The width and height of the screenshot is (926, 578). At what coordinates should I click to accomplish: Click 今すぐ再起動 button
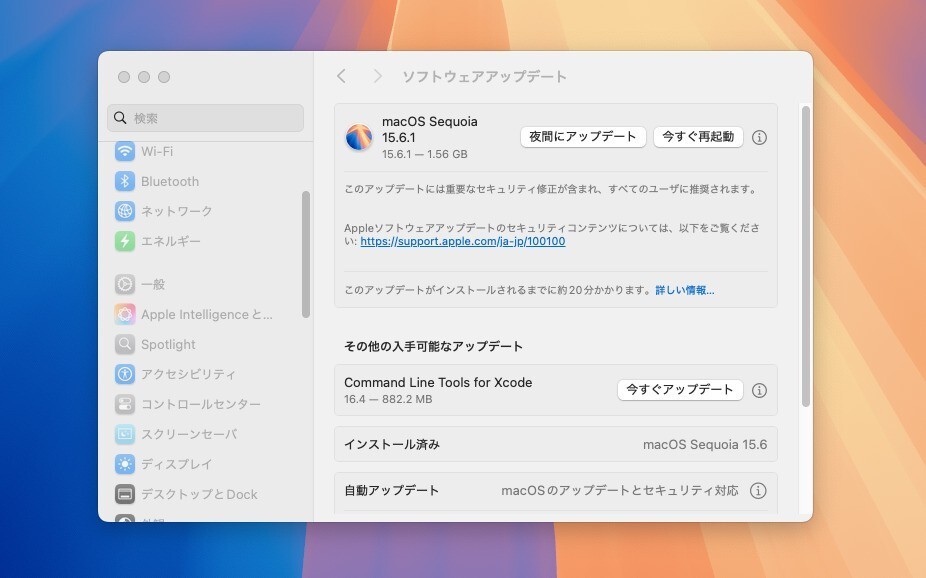click(698, 137)
